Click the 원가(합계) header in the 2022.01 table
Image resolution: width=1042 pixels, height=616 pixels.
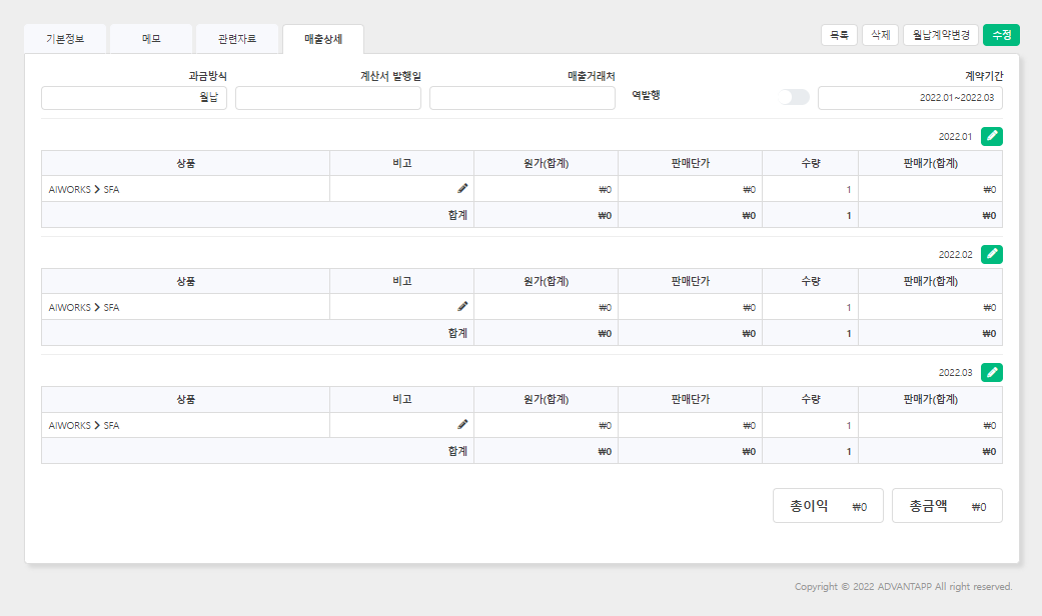click(546, 163)
